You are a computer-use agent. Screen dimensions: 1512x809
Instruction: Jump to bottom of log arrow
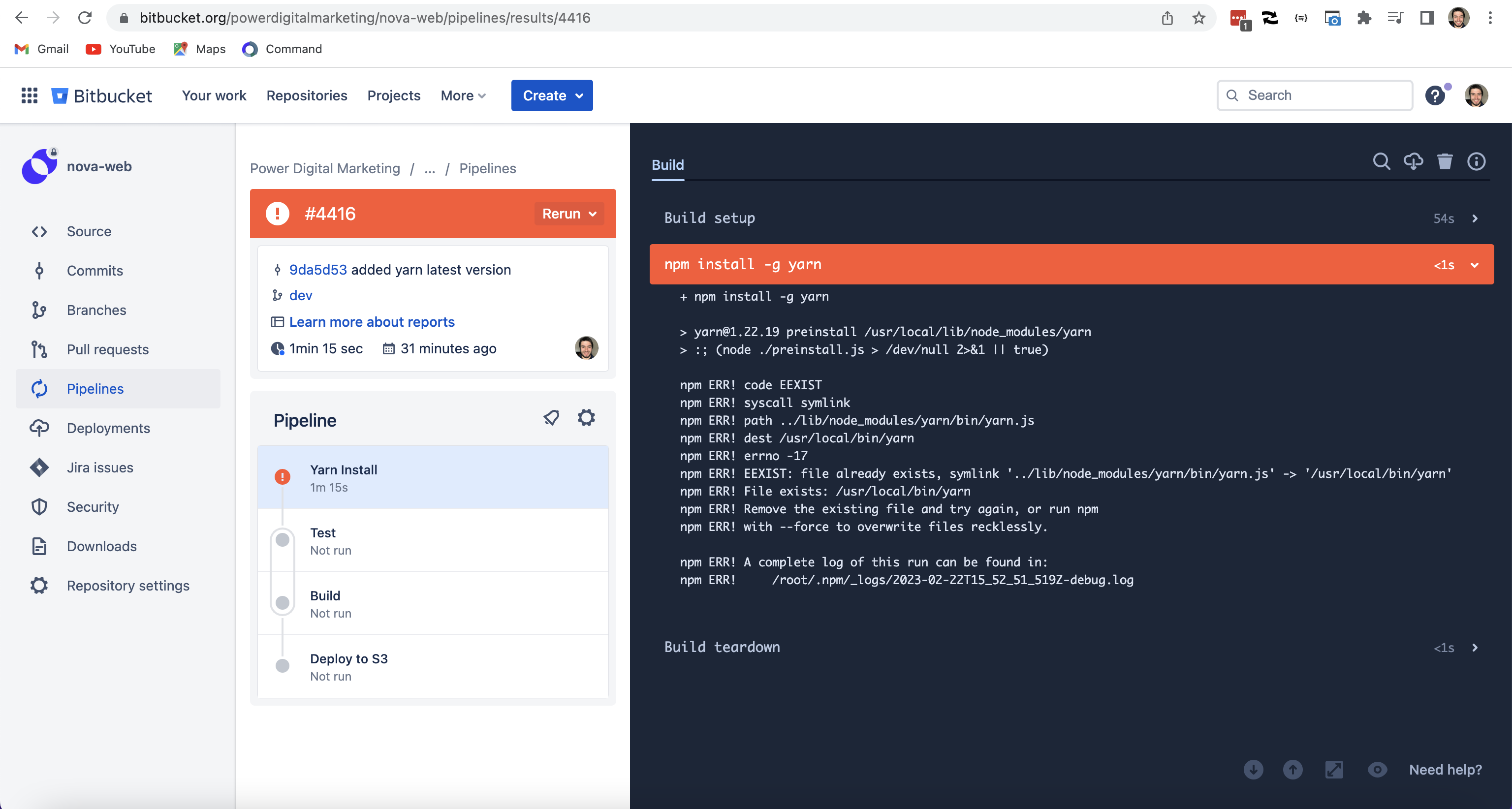1253,769
